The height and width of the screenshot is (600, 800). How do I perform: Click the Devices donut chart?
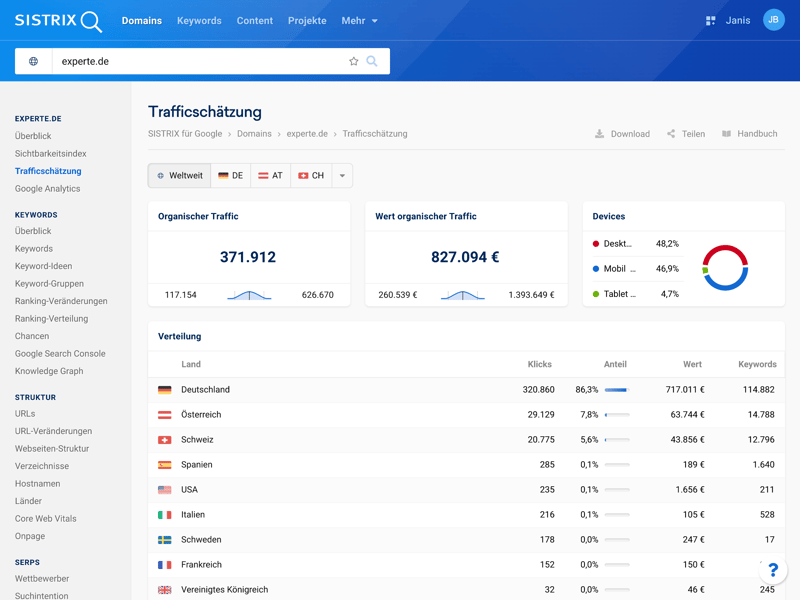[x=725, y=268]
